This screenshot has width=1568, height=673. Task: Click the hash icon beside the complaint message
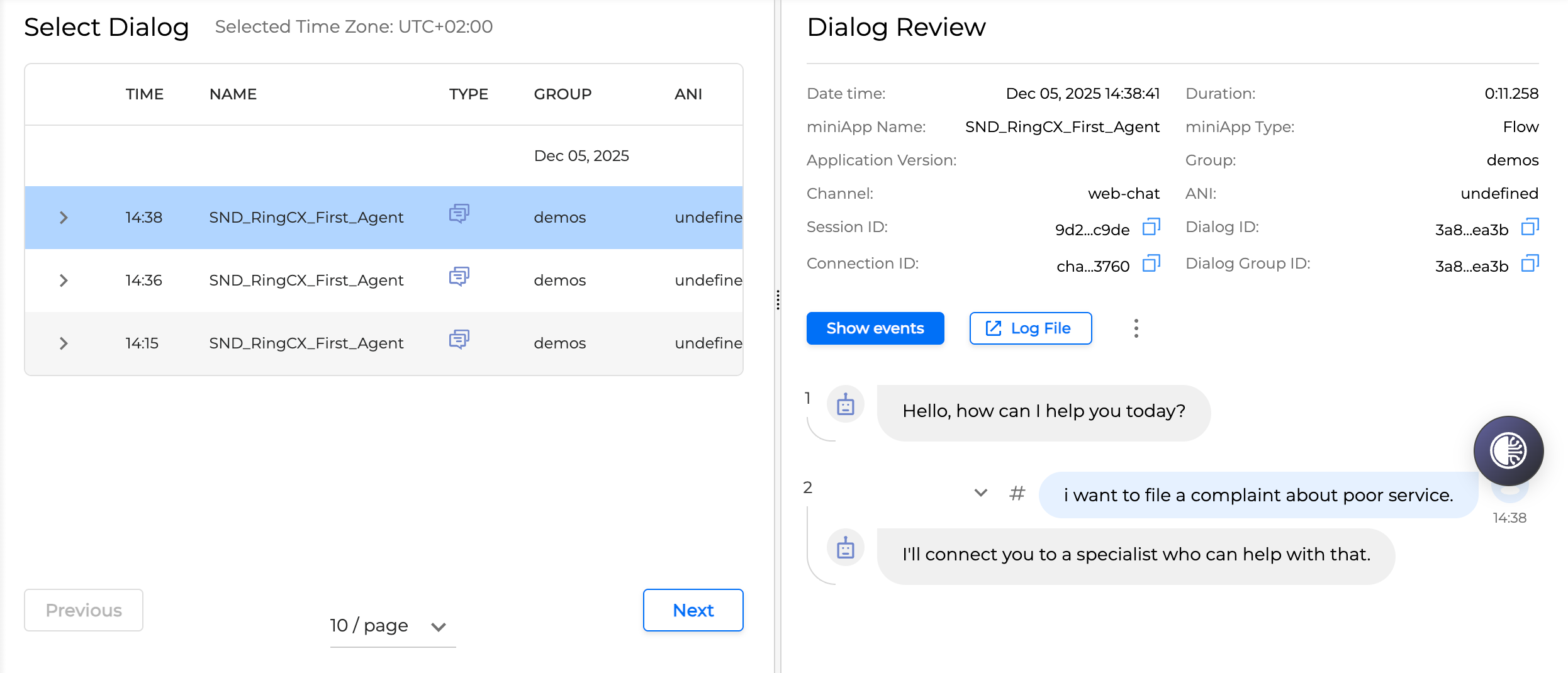pyautogui.click(x=1017, y=493)
